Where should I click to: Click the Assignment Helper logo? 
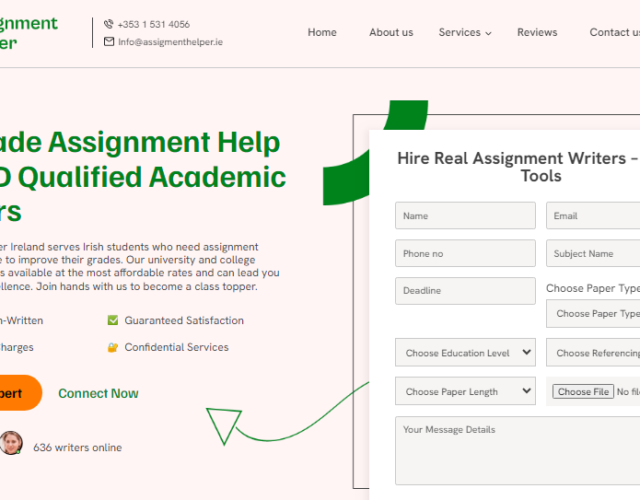click(28, 33)
